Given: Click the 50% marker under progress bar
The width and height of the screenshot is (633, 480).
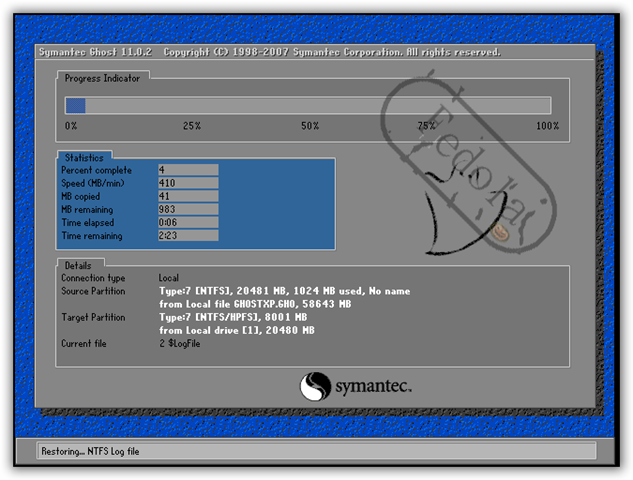Looking at the screenshot, I should [x=310, y=126].
